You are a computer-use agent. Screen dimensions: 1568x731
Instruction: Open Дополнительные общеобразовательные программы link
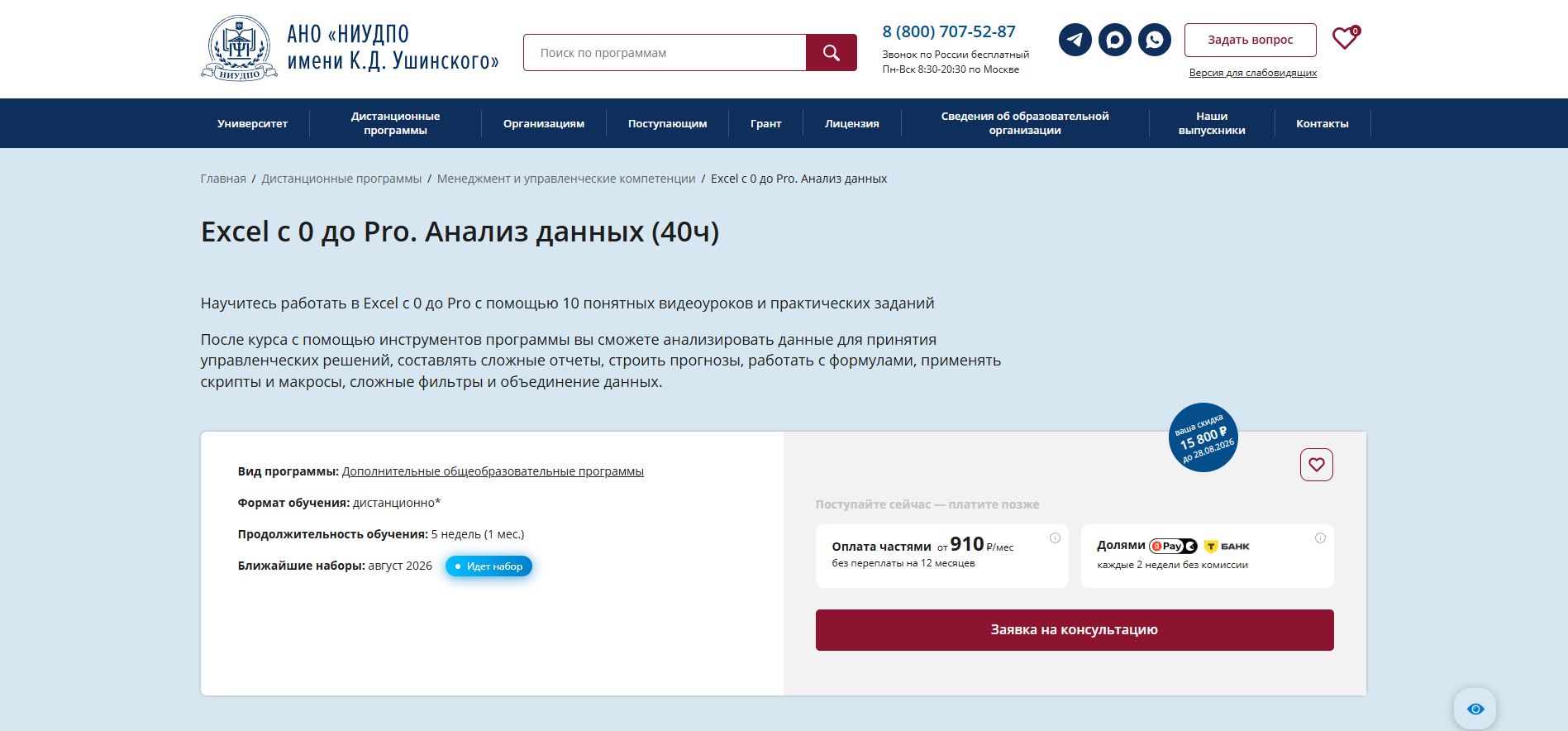[x=493, y=471]
